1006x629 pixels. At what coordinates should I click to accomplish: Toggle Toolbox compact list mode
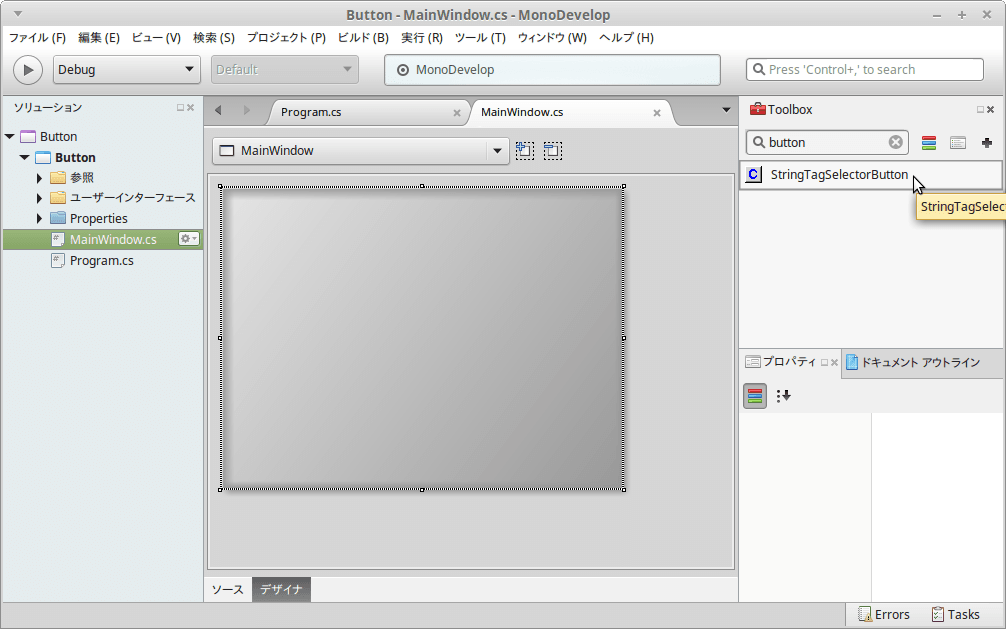(958, 142)
